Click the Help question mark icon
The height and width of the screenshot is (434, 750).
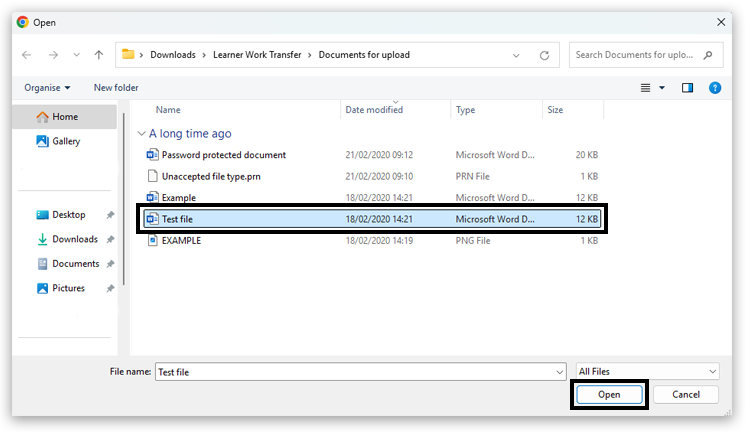tap(715, 88)
